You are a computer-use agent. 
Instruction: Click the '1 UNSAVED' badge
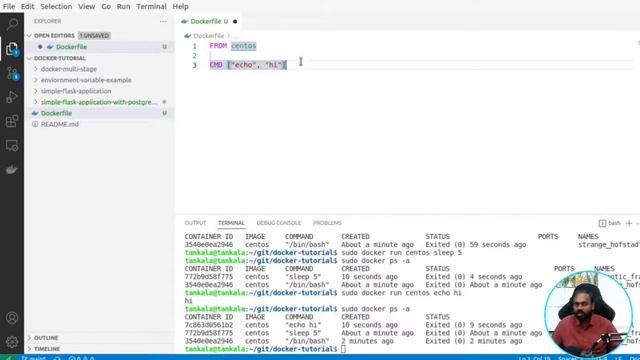pyautogui.click(x=94, y=36)
